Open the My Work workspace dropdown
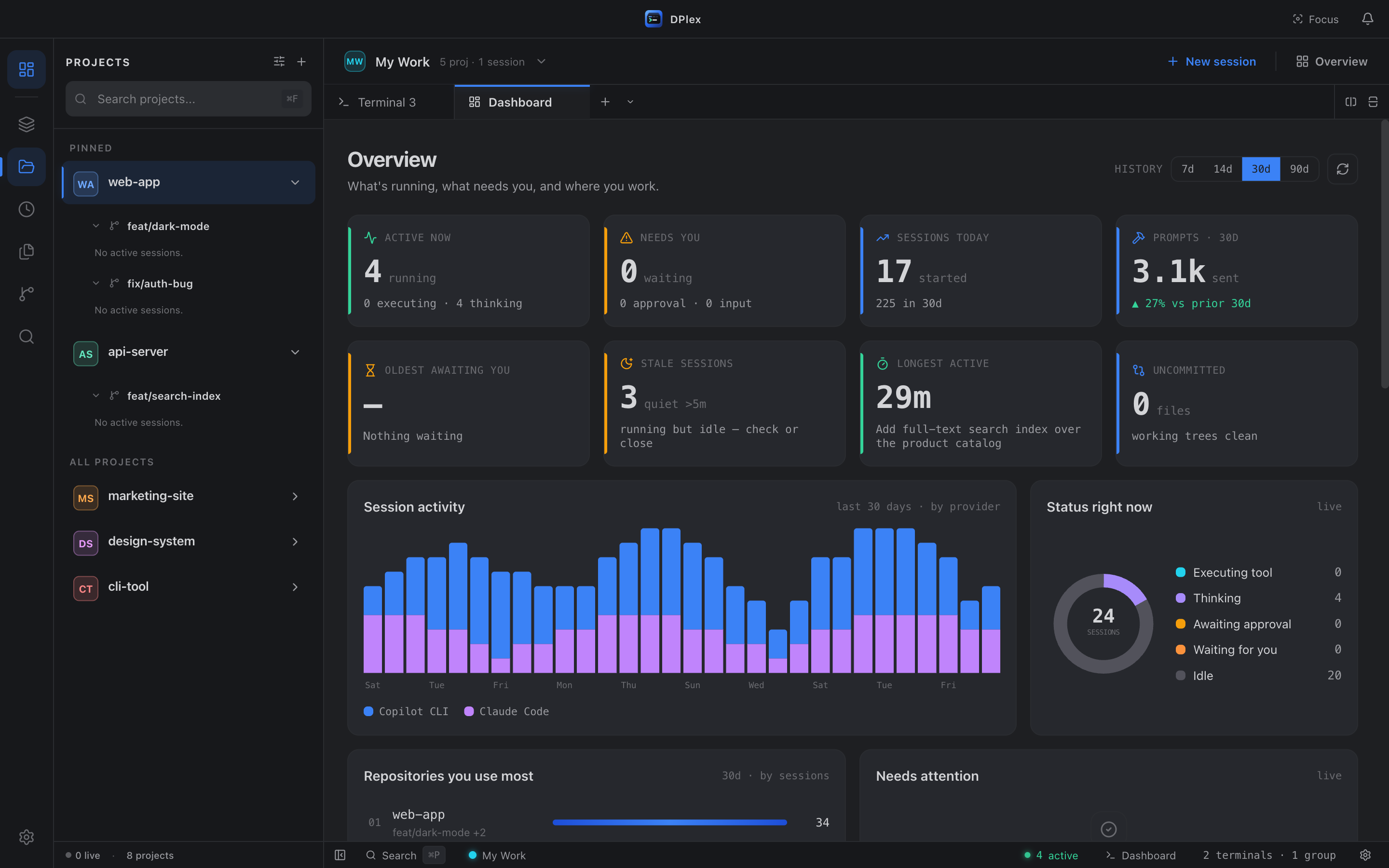 pyautogui.click(x=541, y=61)
